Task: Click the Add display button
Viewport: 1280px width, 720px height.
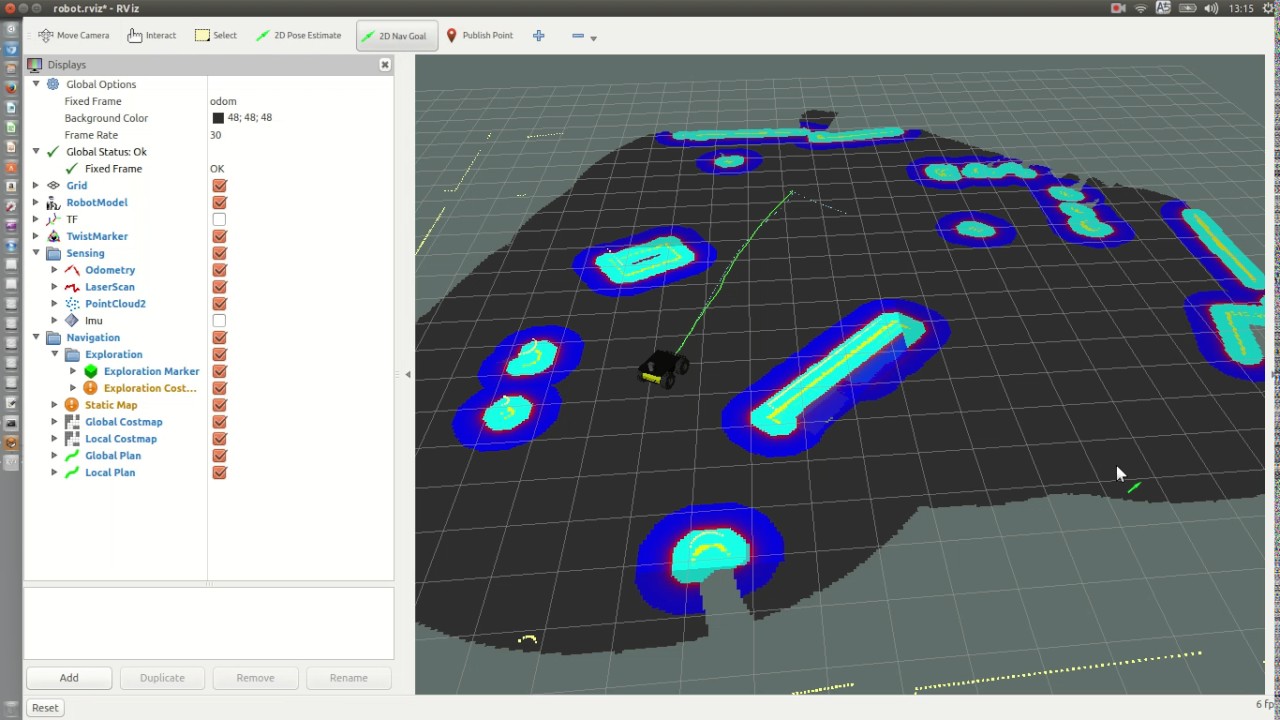Action: tap(69, 678)
